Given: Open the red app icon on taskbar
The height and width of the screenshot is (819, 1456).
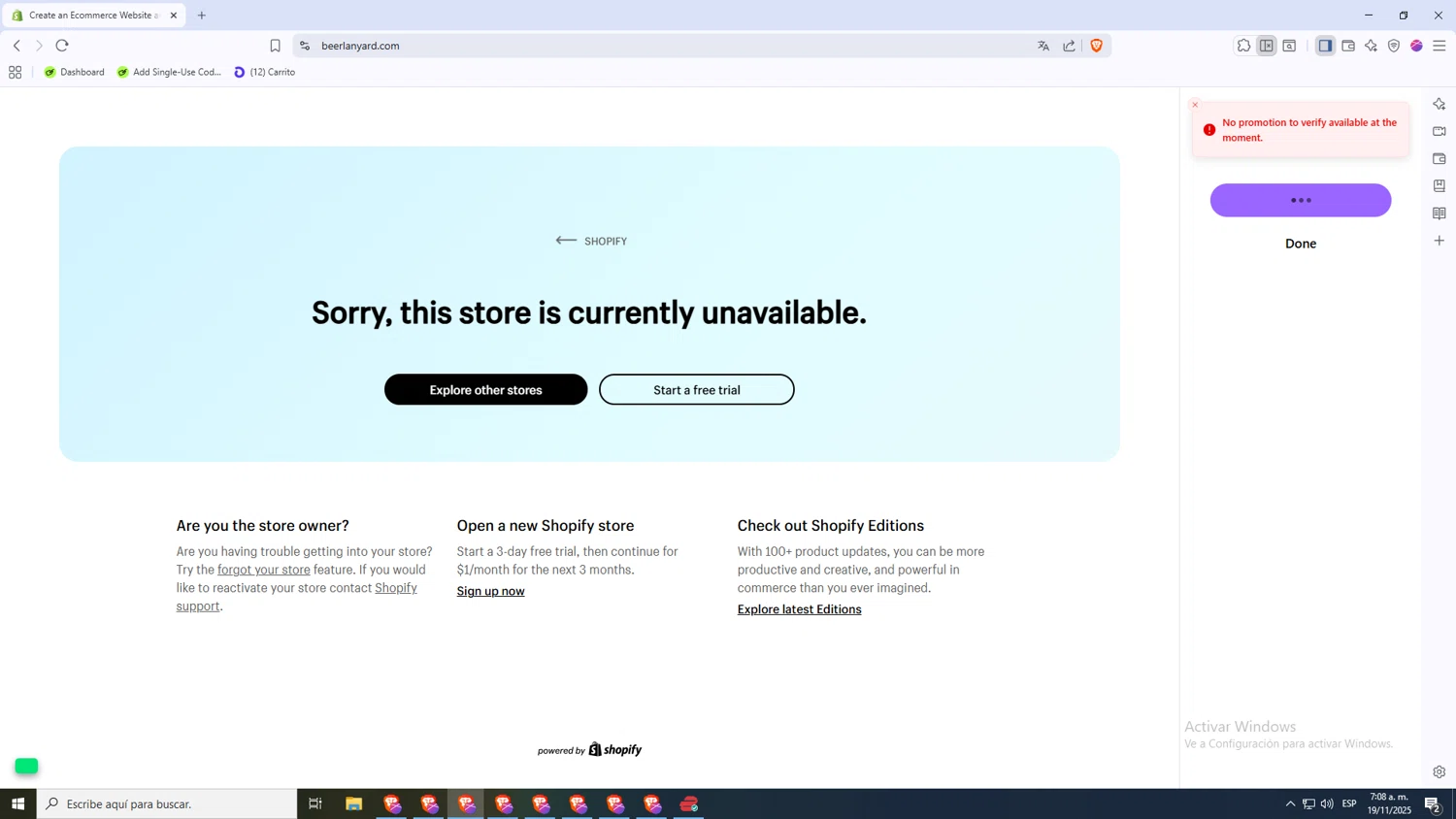Looking at the screenshot, I should click(x=689, y=803).
